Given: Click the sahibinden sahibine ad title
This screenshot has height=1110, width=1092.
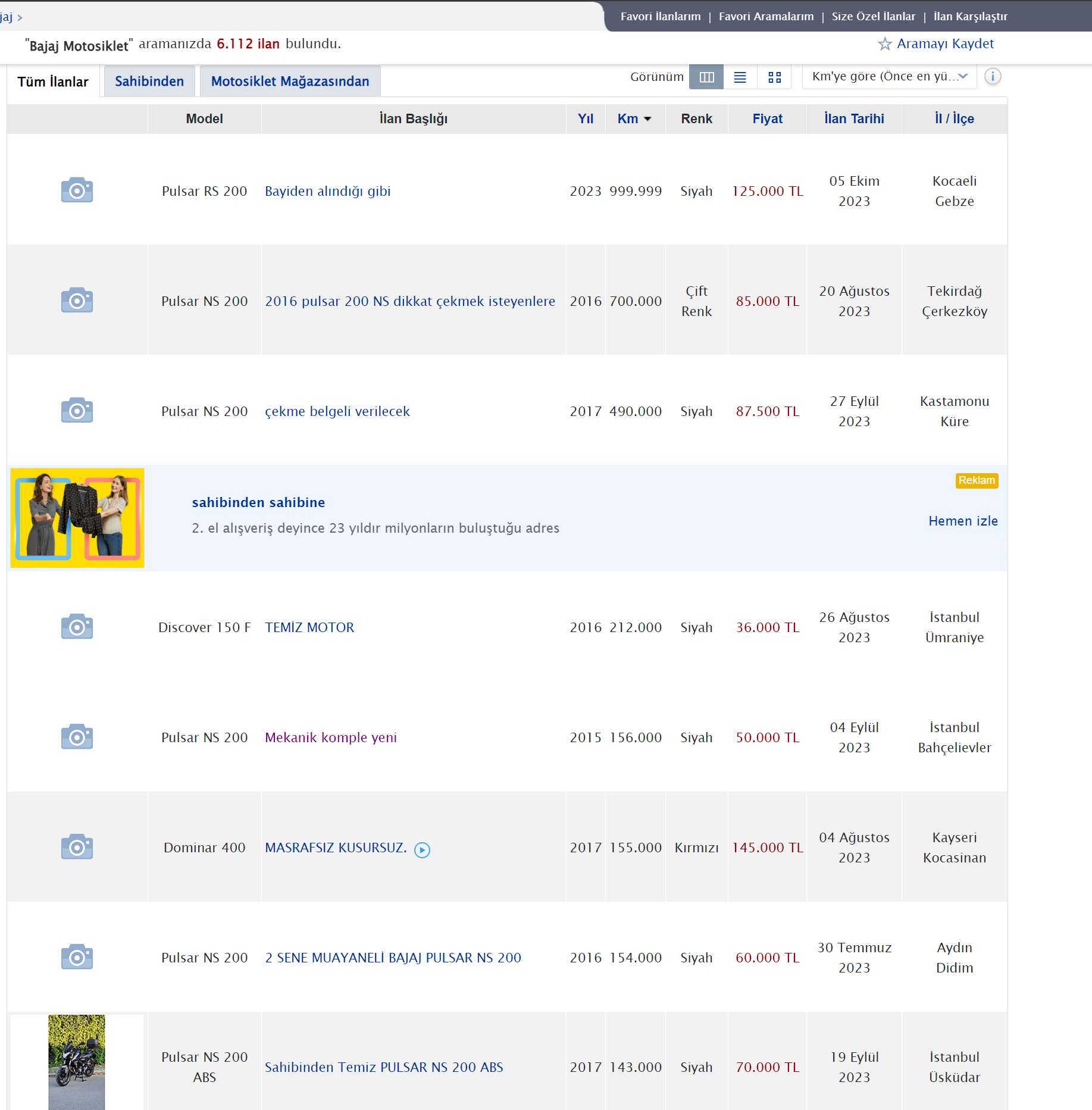Looking at the screenshot, I should coord(258,502).
